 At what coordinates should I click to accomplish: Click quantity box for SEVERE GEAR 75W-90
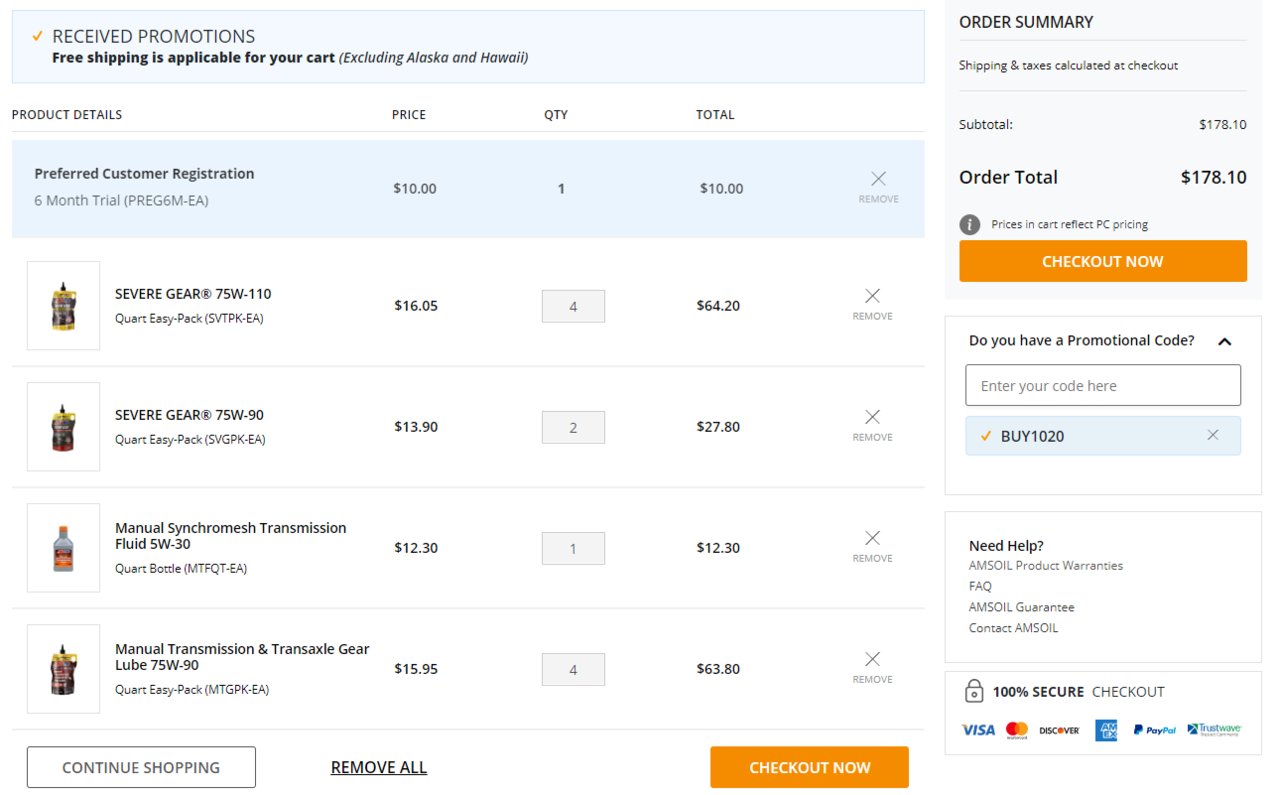pos(573,427)
